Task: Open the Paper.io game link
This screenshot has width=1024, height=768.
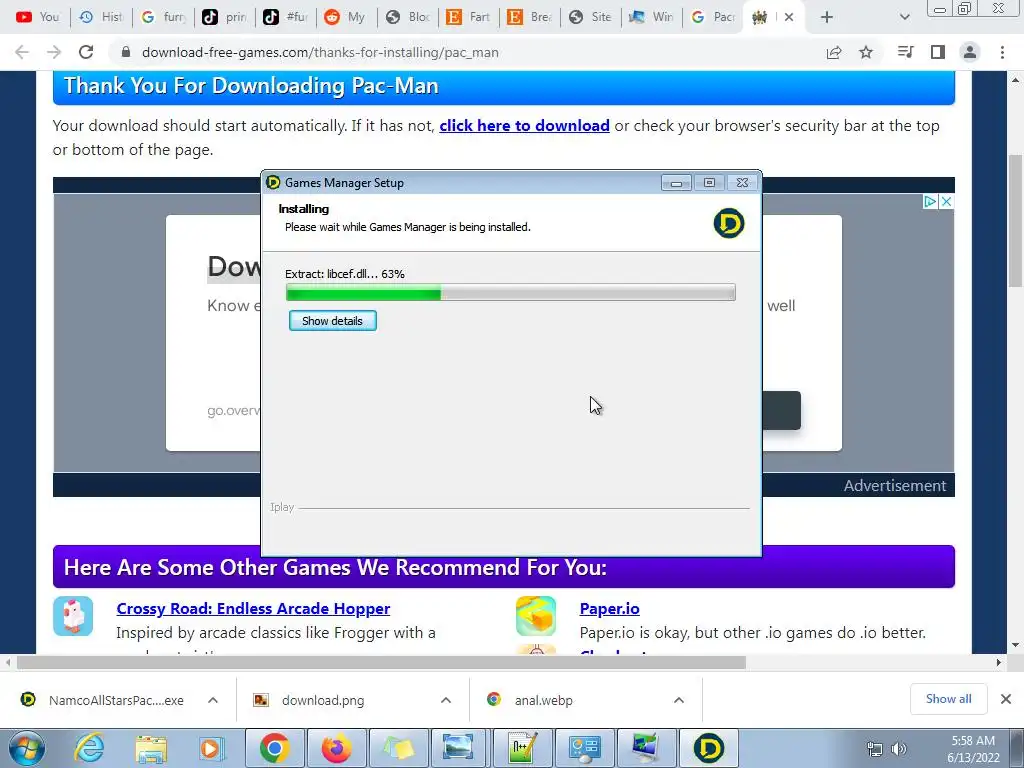Action: point(609,608)
